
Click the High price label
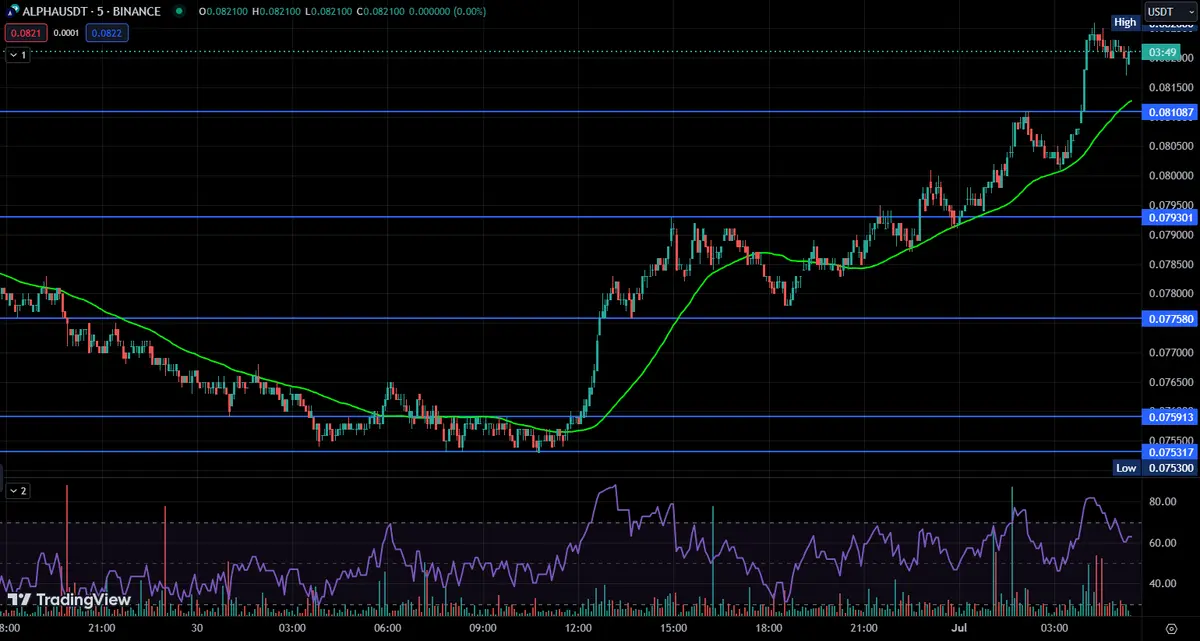(1125, 22)
